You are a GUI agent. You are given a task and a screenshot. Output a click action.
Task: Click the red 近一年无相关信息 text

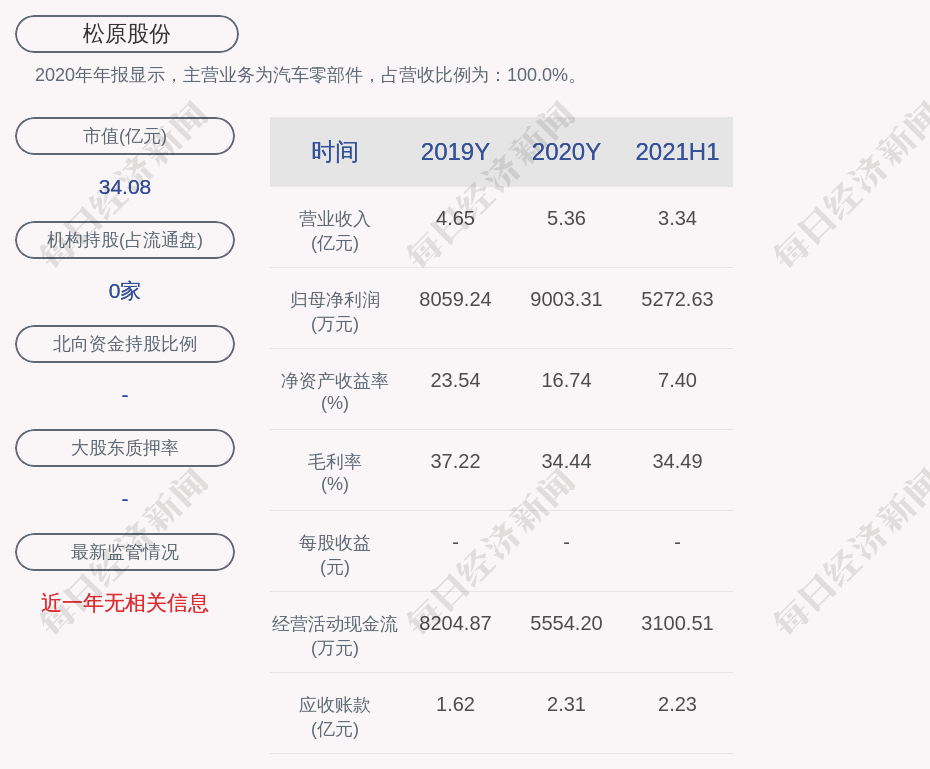point(125,603)
